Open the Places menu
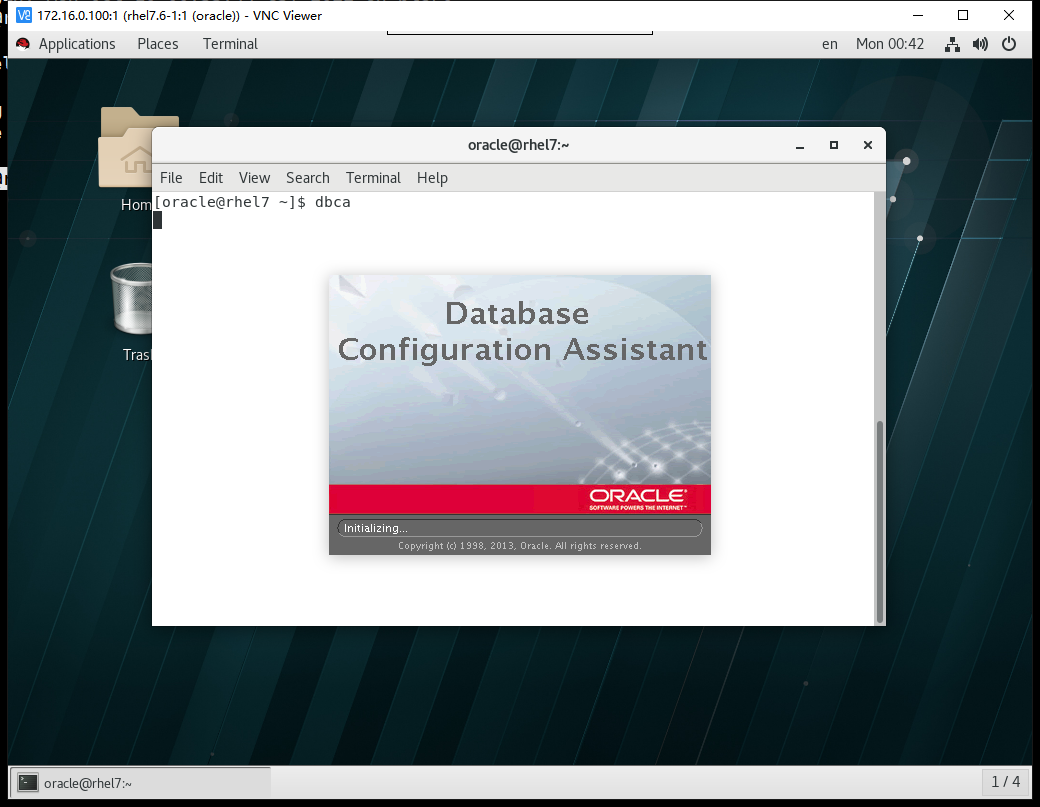 pos(157,44)
